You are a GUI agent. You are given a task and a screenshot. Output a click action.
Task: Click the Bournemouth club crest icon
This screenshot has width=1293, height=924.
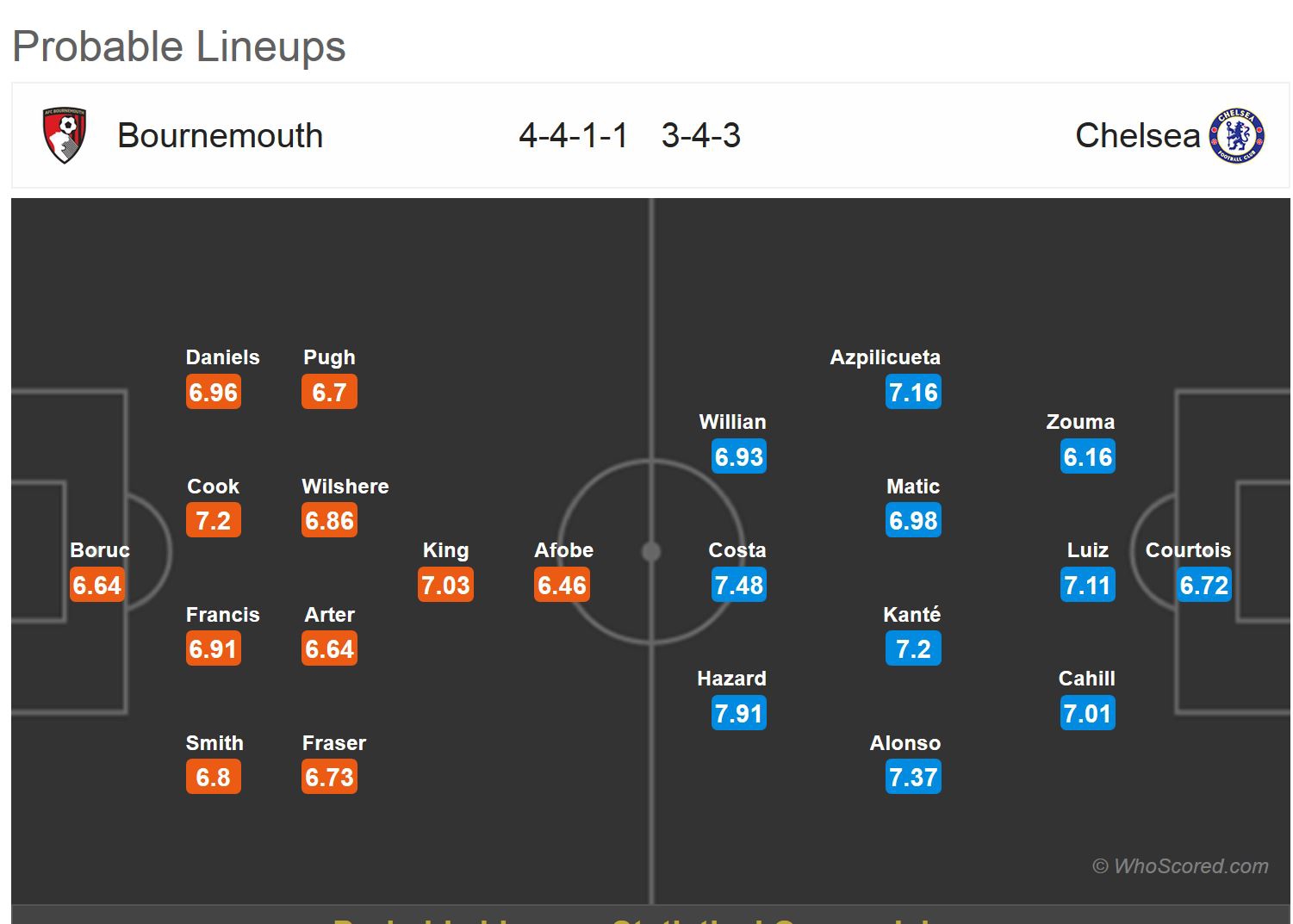65,135
